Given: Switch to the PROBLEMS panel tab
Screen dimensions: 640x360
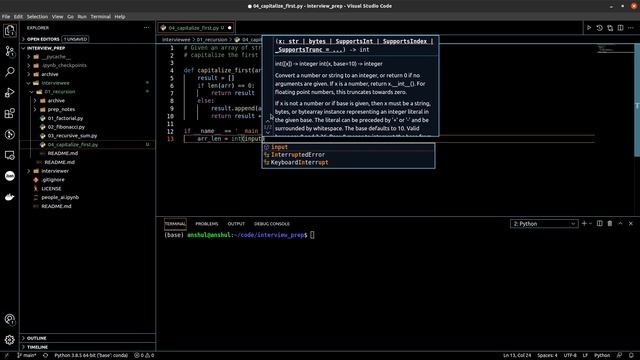Looking at the screenshot, I should coord(207,224).
